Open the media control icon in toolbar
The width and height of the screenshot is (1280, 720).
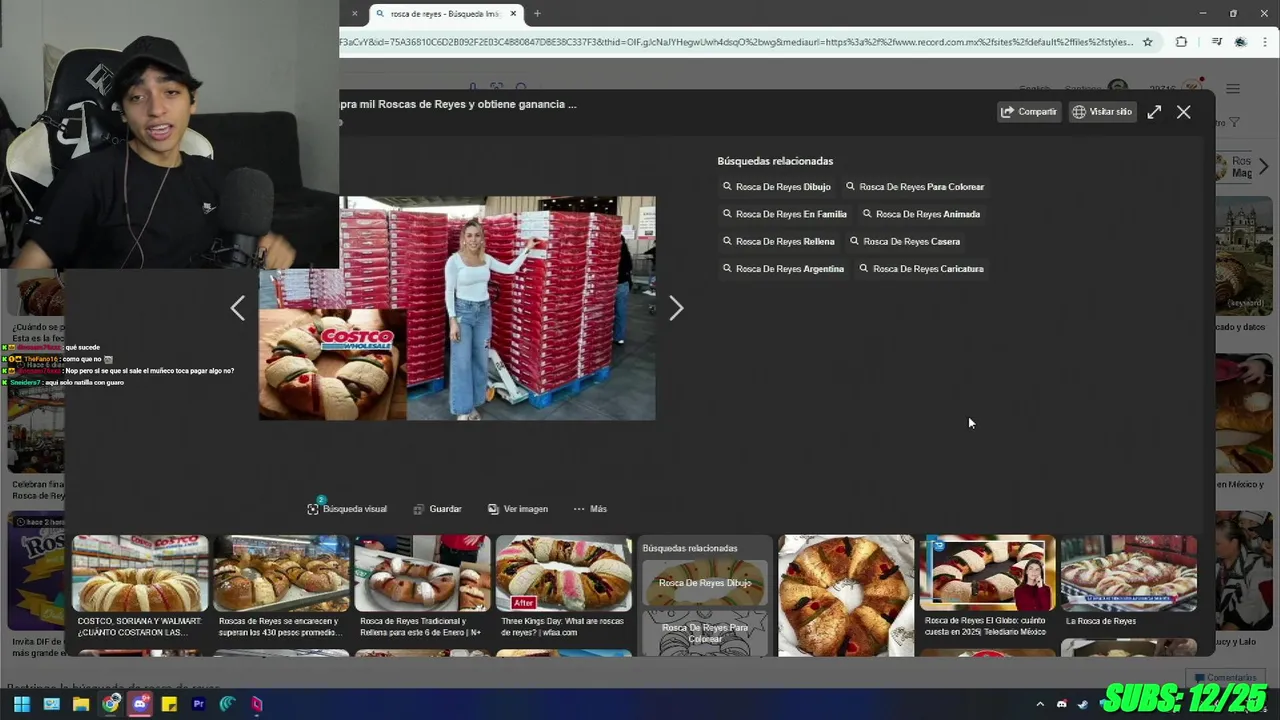[x=1216, y=42]
